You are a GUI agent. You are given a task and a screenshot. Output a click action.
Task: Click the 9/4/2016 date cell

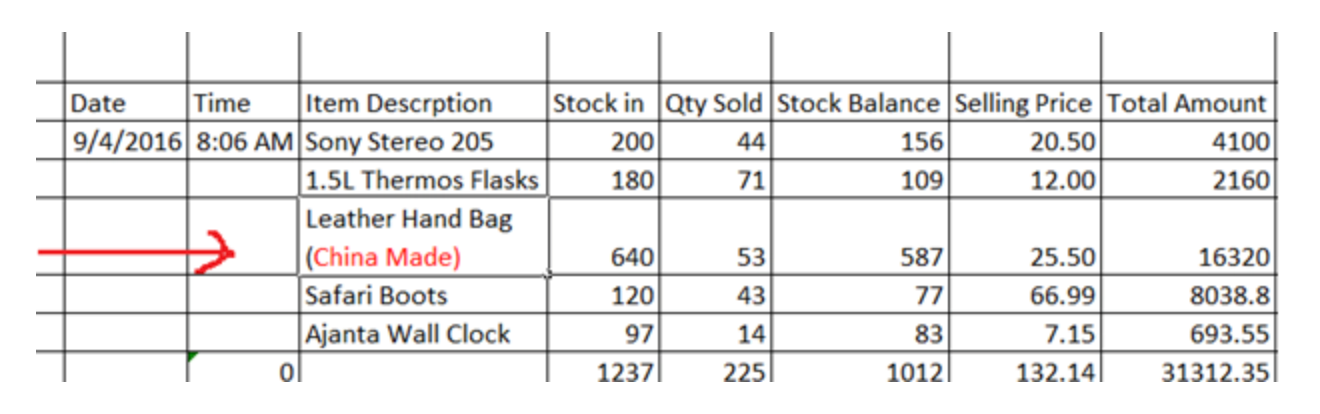point(126,141)
